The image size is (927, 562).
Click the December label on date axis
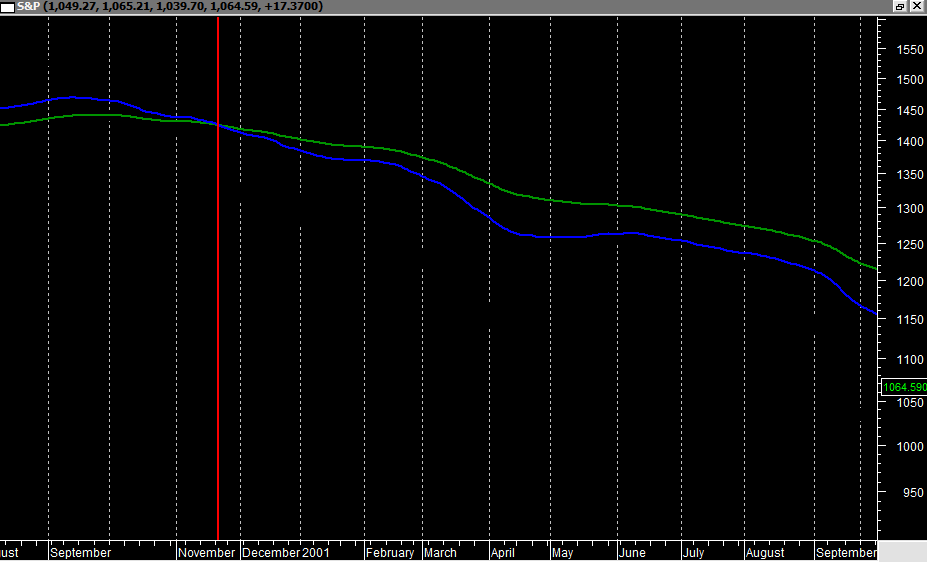tap(271, 553)
